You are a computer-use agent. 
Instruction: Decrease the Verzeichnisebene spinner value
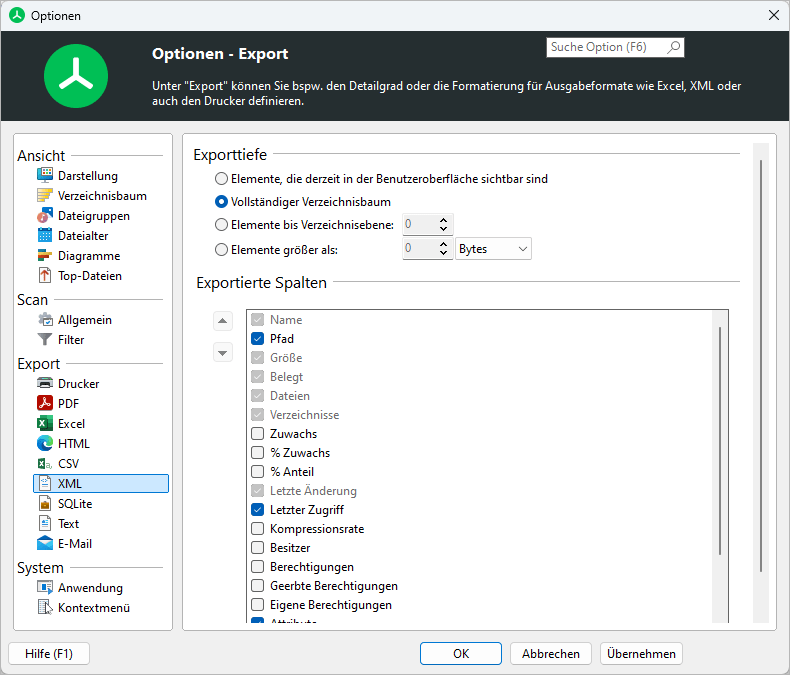443,229
